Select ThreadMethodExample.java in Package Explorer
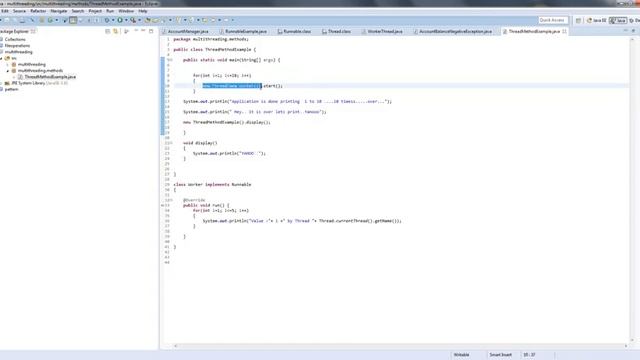The image size is (640, 360). coord(50,77)
